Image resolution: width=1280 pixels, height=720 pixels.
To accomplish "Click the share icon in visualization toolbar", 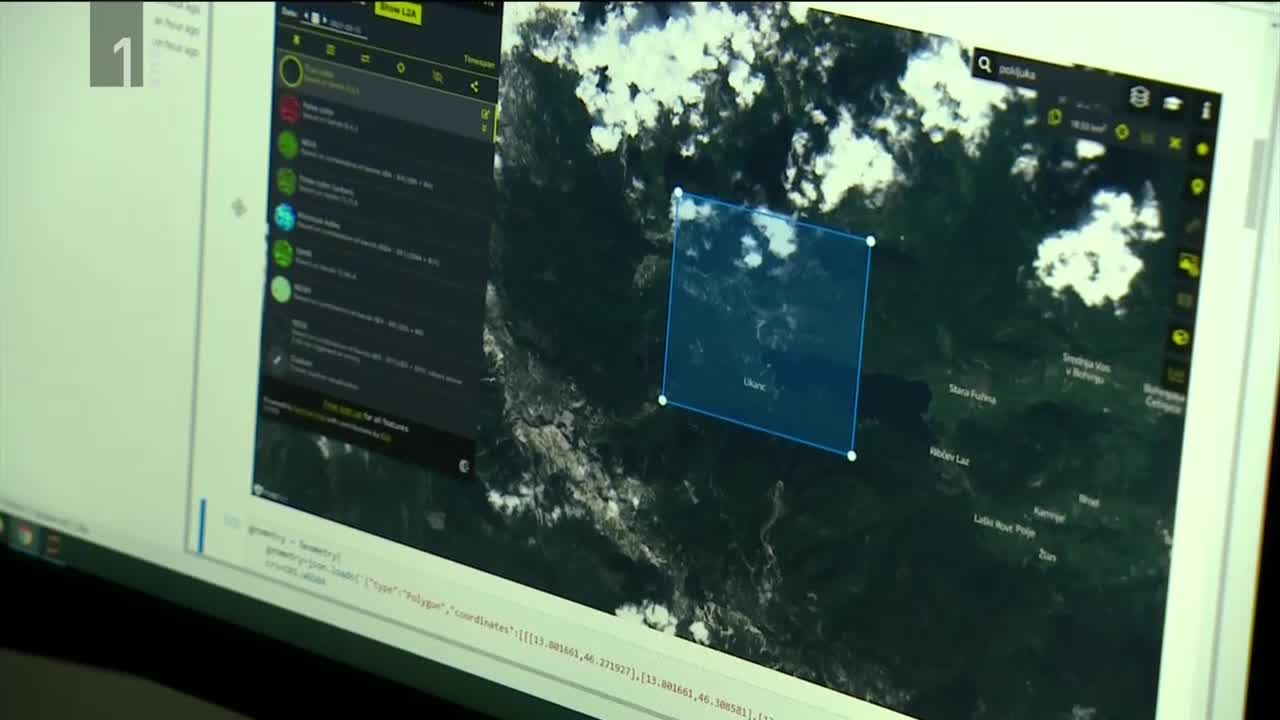I will pos(473,87).
